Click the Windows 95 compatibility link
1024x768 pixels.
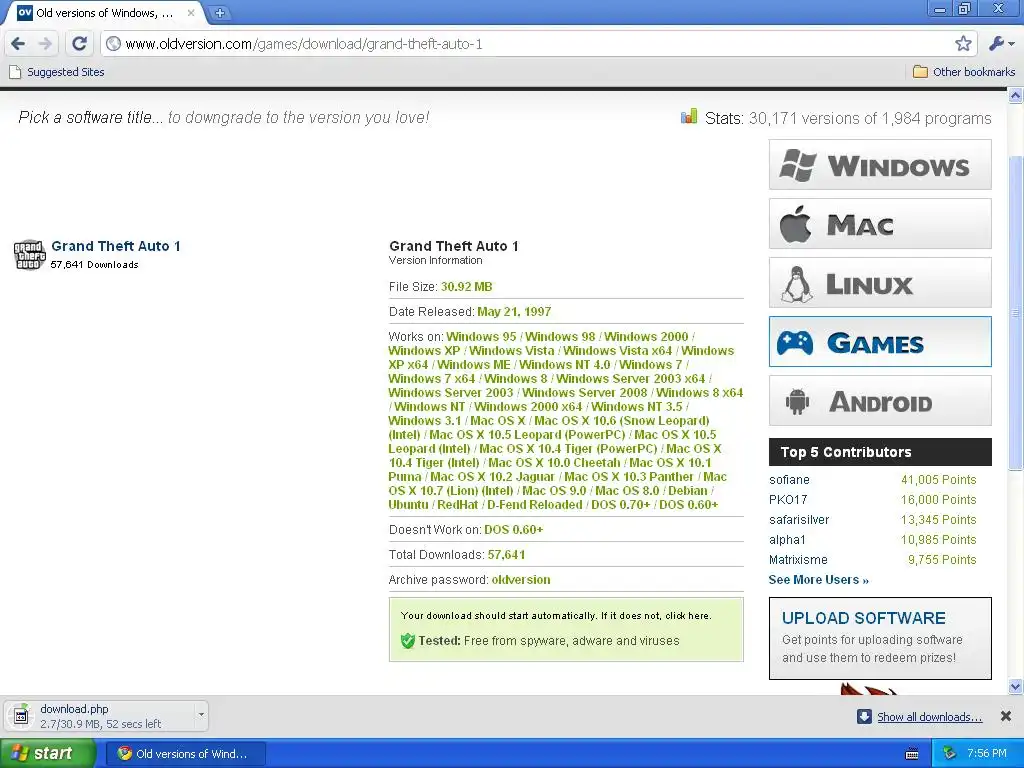pos(481,336)
